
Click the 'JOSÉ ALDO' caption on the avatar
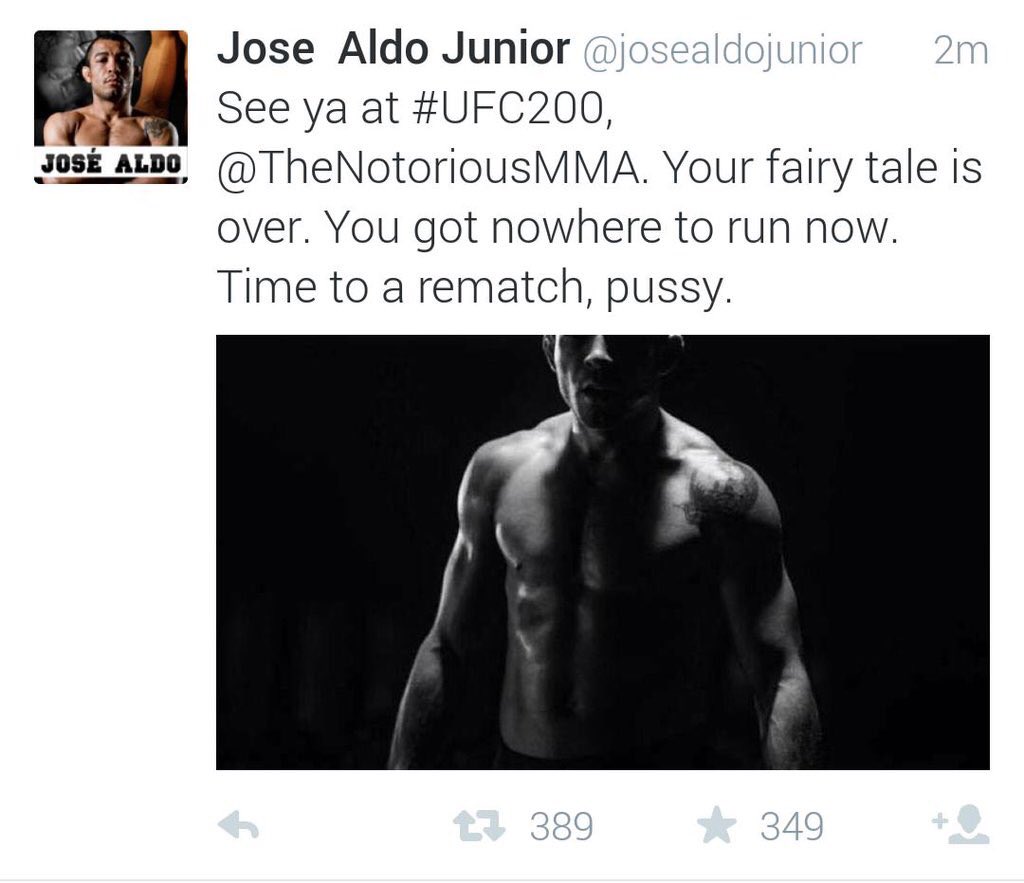click(x=111, y=164)
